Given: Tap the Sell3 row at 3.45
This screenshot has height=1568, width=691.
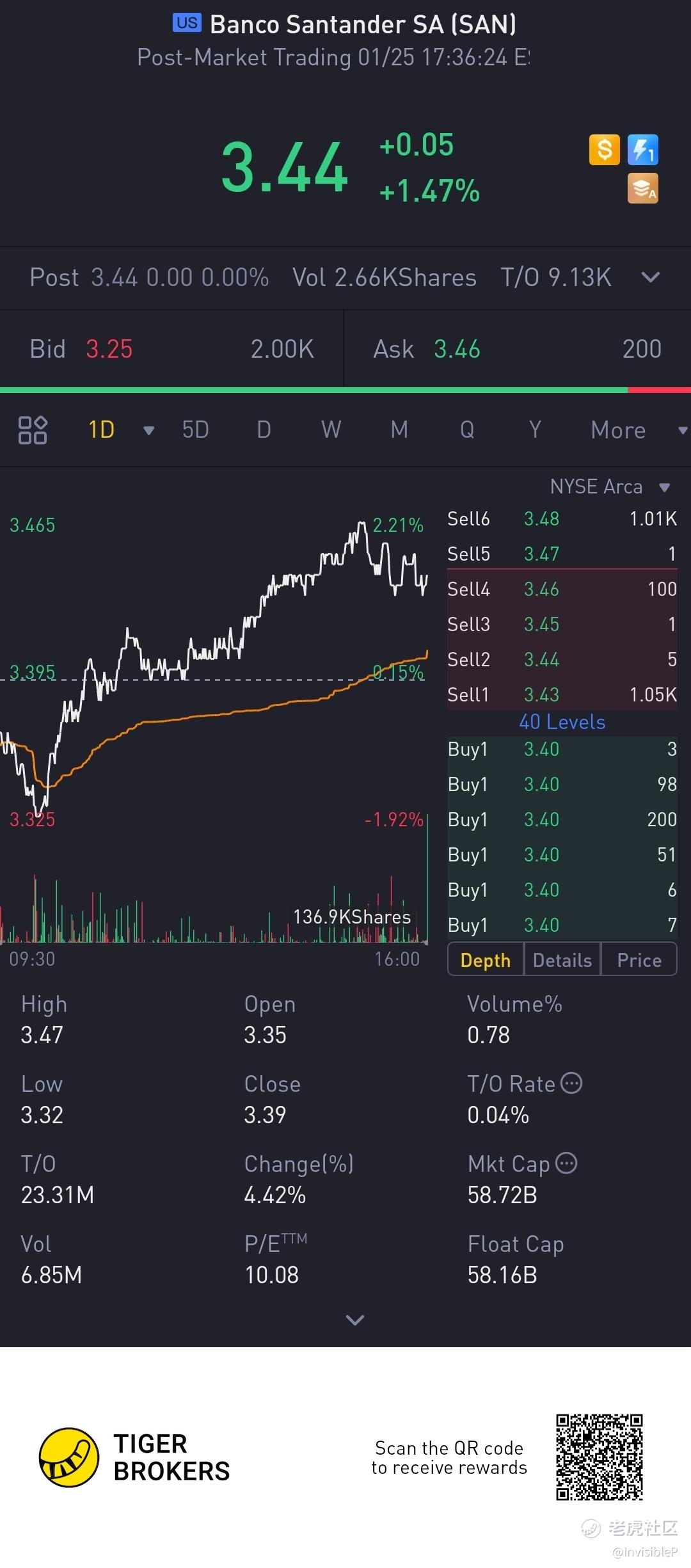Looking at the screenshot, I should pyautogui.click(x=562, y=624).
